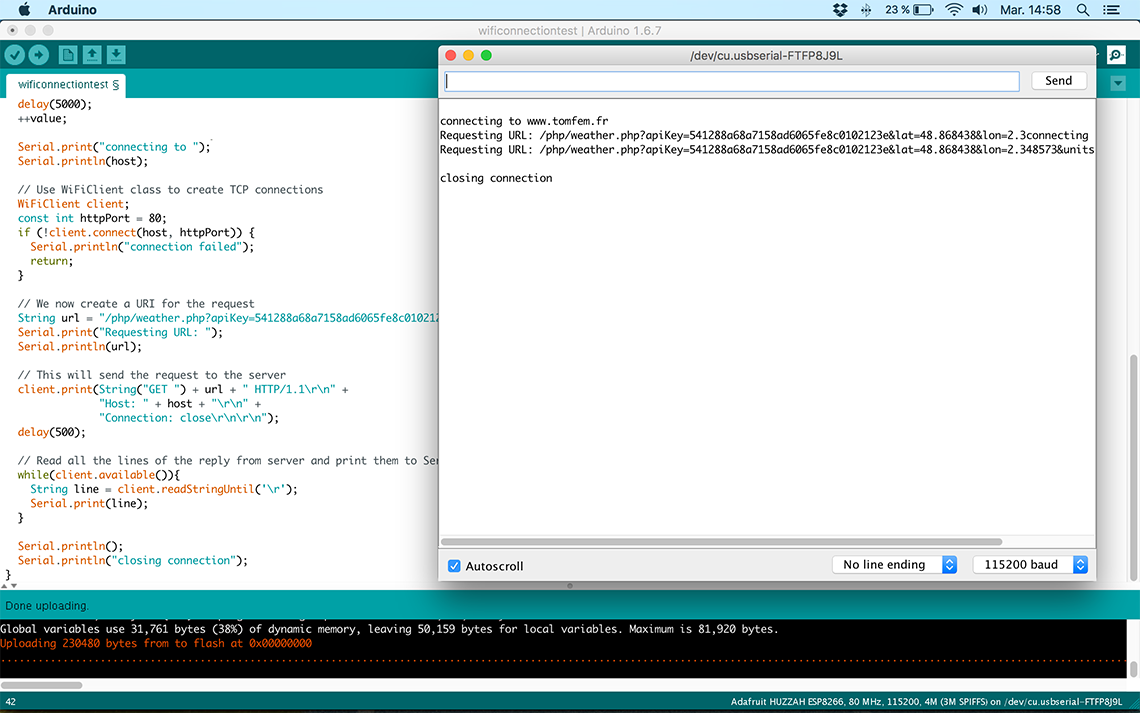Click the Verify sketch checkmark icon

click(x=15, y=55)
